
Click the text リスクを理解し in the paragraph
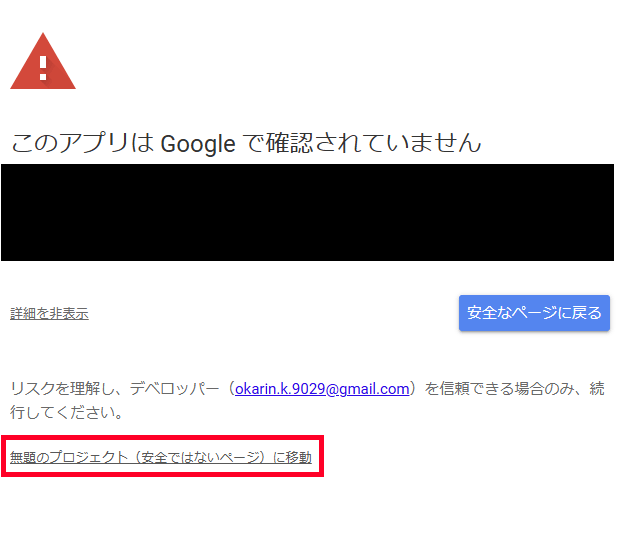coord(62,389)
